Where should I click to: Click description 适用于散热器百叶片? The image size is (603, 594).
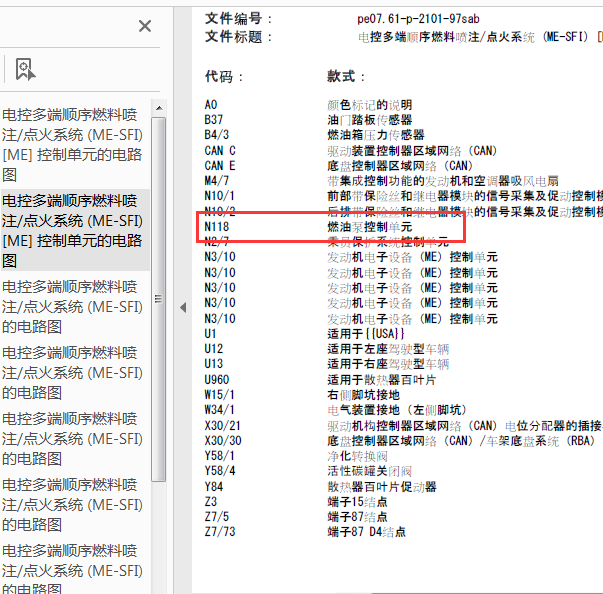point(381,380)
